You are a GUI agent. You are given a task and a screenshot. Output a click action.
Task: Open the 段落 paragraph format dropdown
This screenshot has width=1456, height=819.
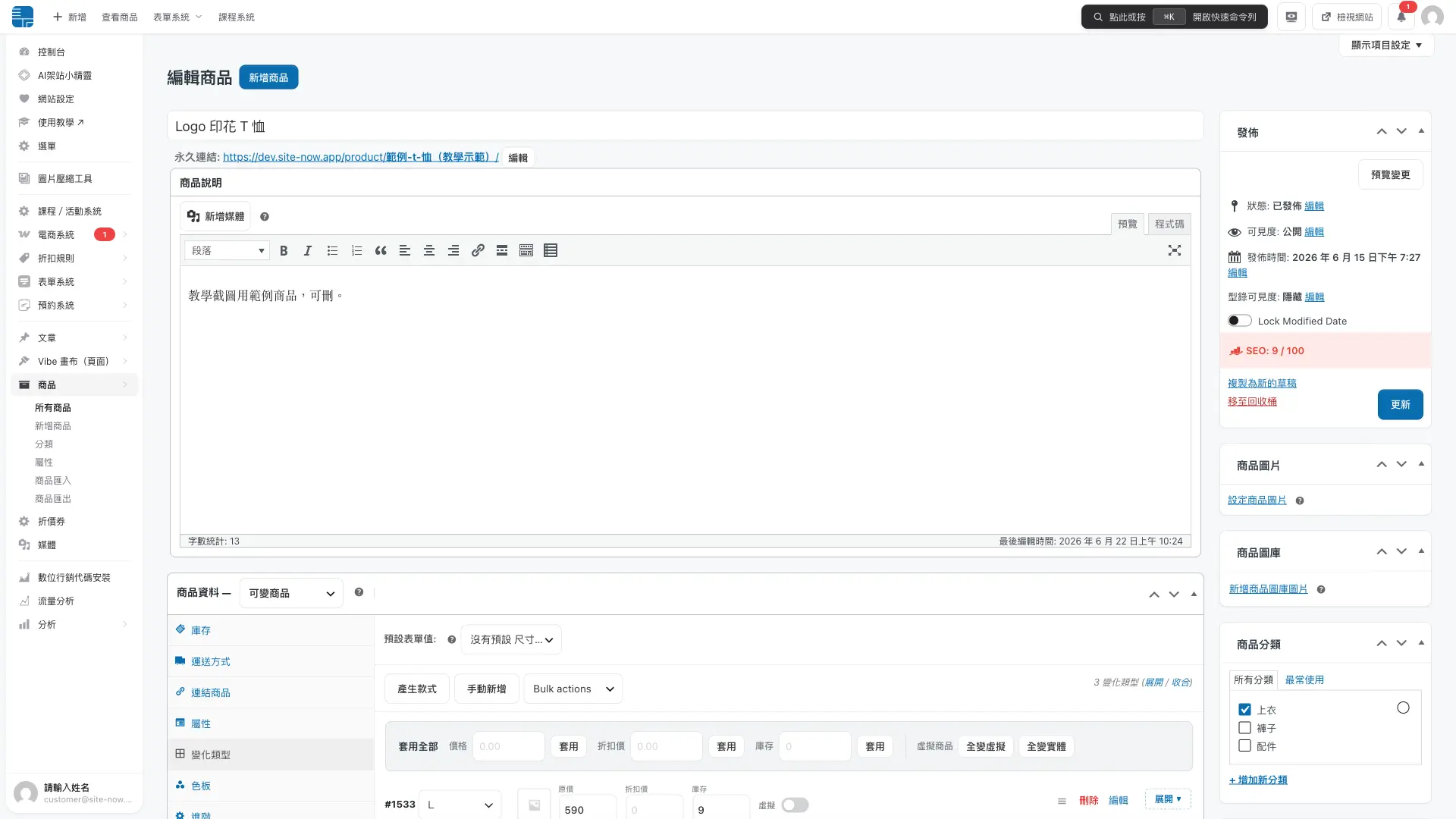[227, 251]
